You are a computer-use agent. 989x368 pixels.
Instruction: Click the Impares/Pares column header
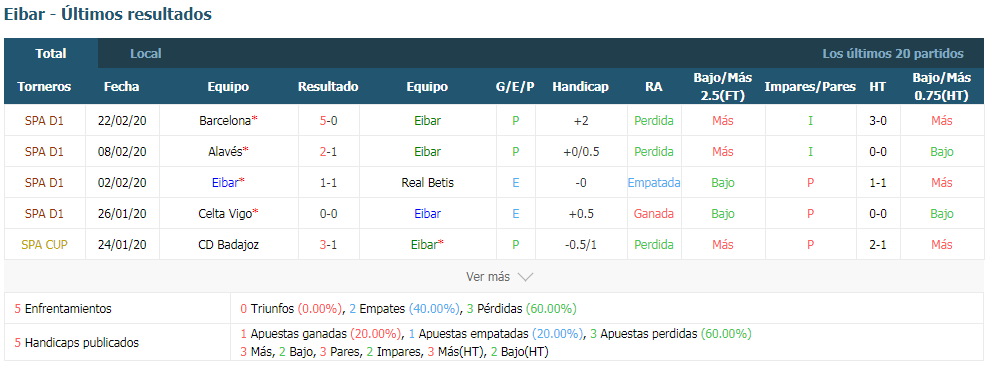810,86
